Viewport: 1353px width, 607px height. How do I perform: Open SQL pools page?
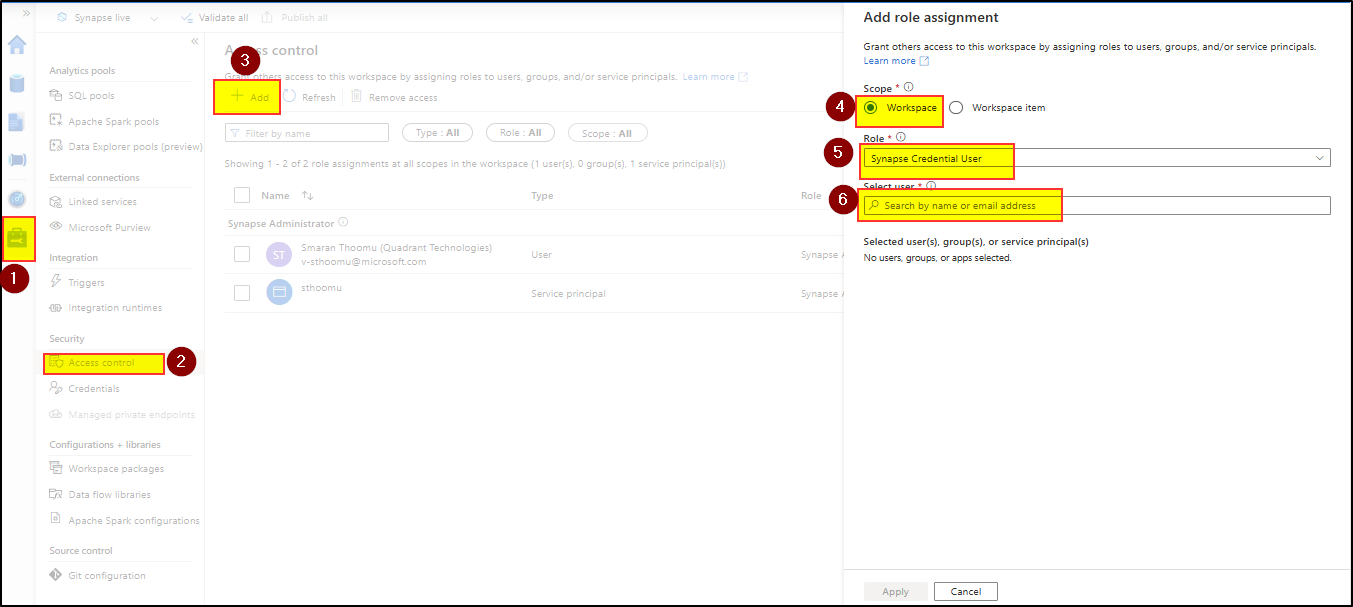point(91,96)
